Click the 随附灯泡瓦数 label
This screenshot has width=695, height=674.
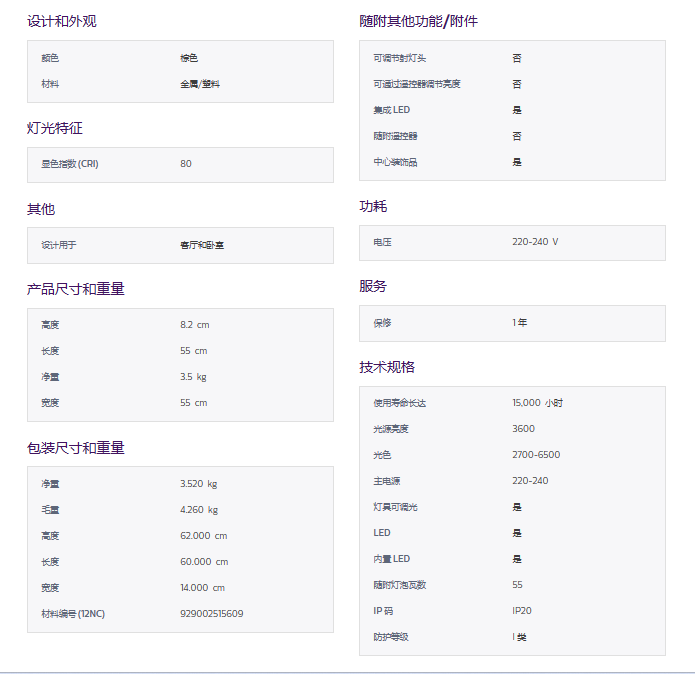(400, 585)
